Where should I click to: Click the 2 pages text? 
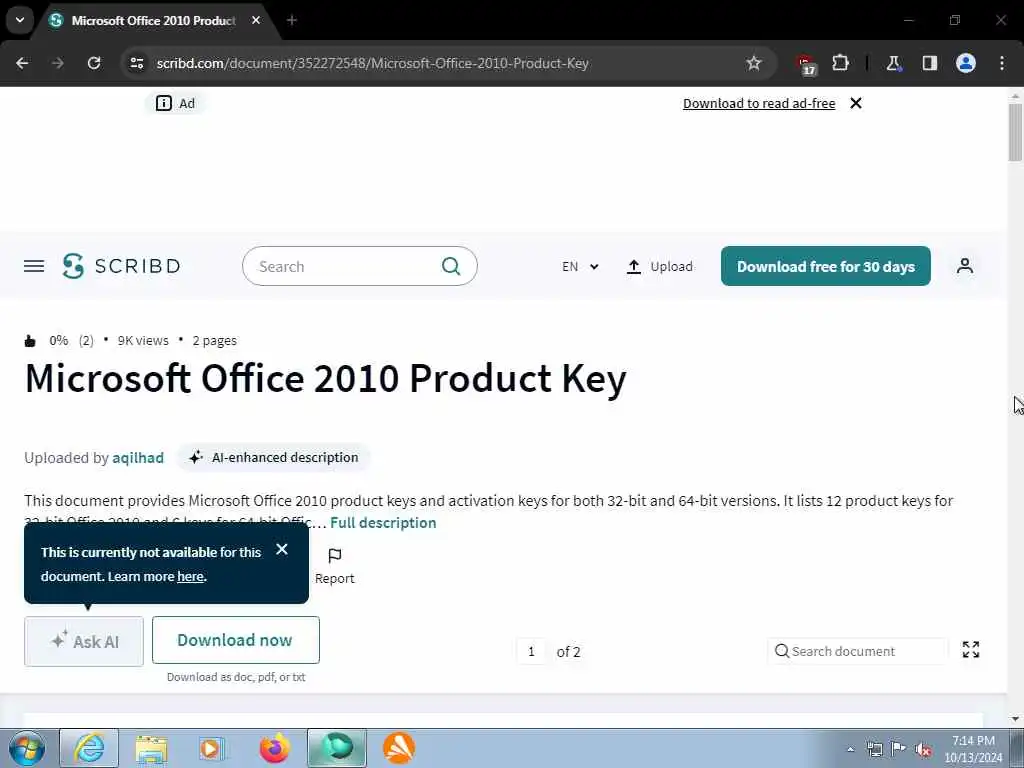coord(214,341)
